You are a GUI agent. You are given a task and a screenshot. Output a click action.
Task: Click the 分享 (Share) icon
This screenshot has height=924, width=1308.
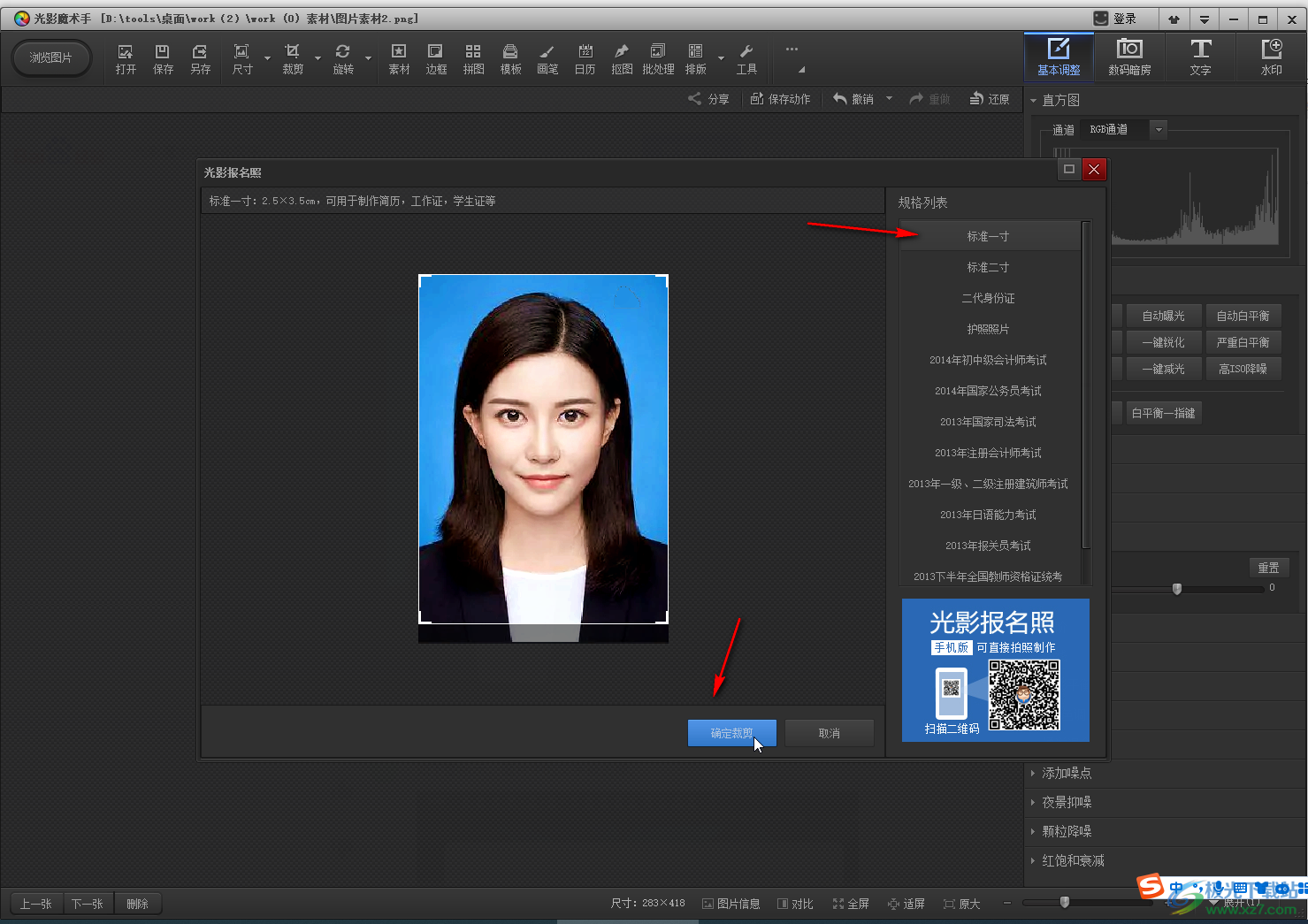pos(709,99)
